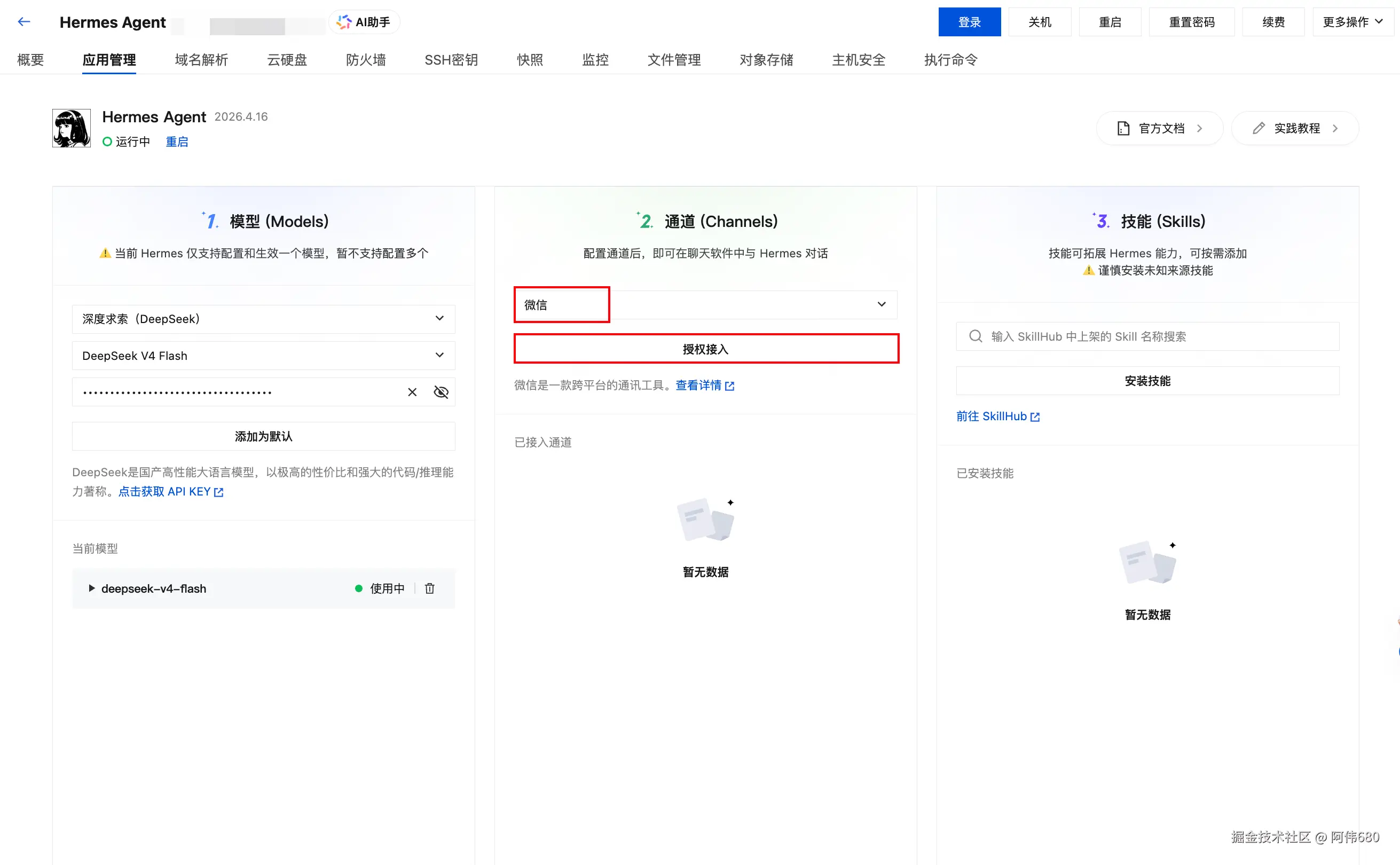This screenshot has height=865, width=1400.
Task: Switch to the 快照 tab
Action: tap(530, 59)
